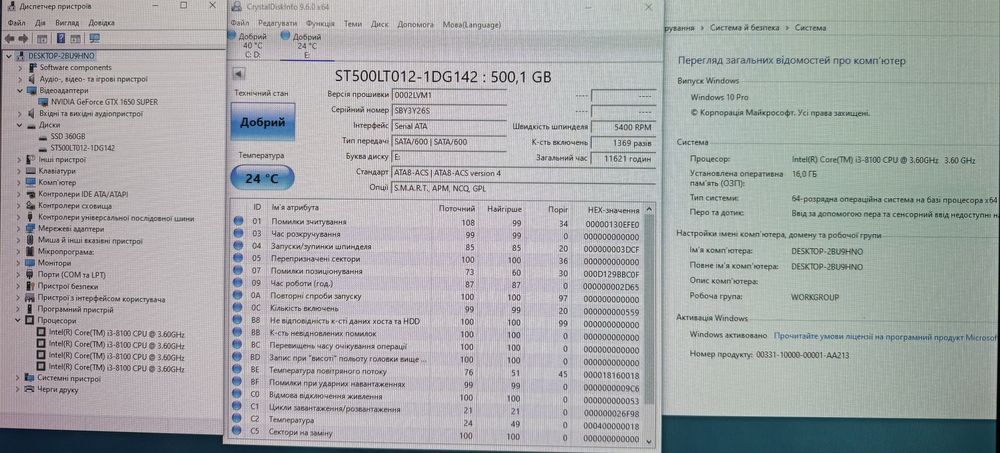Click the Система breadcrumb in the System window
Screen dimensions: 1000x453
[811, 28]
